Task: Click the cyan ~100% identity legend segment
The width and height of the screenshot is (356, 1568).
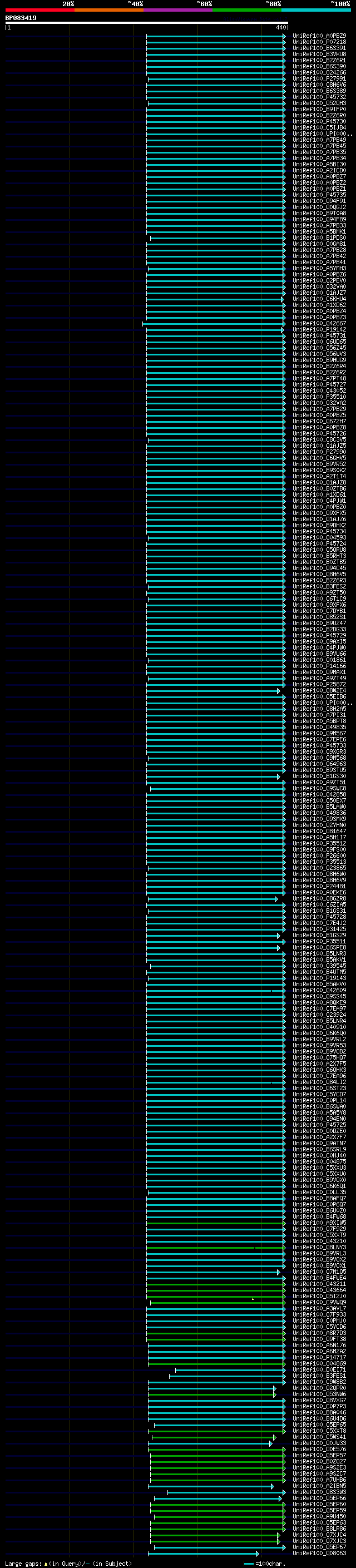Action: click(317, 10)
